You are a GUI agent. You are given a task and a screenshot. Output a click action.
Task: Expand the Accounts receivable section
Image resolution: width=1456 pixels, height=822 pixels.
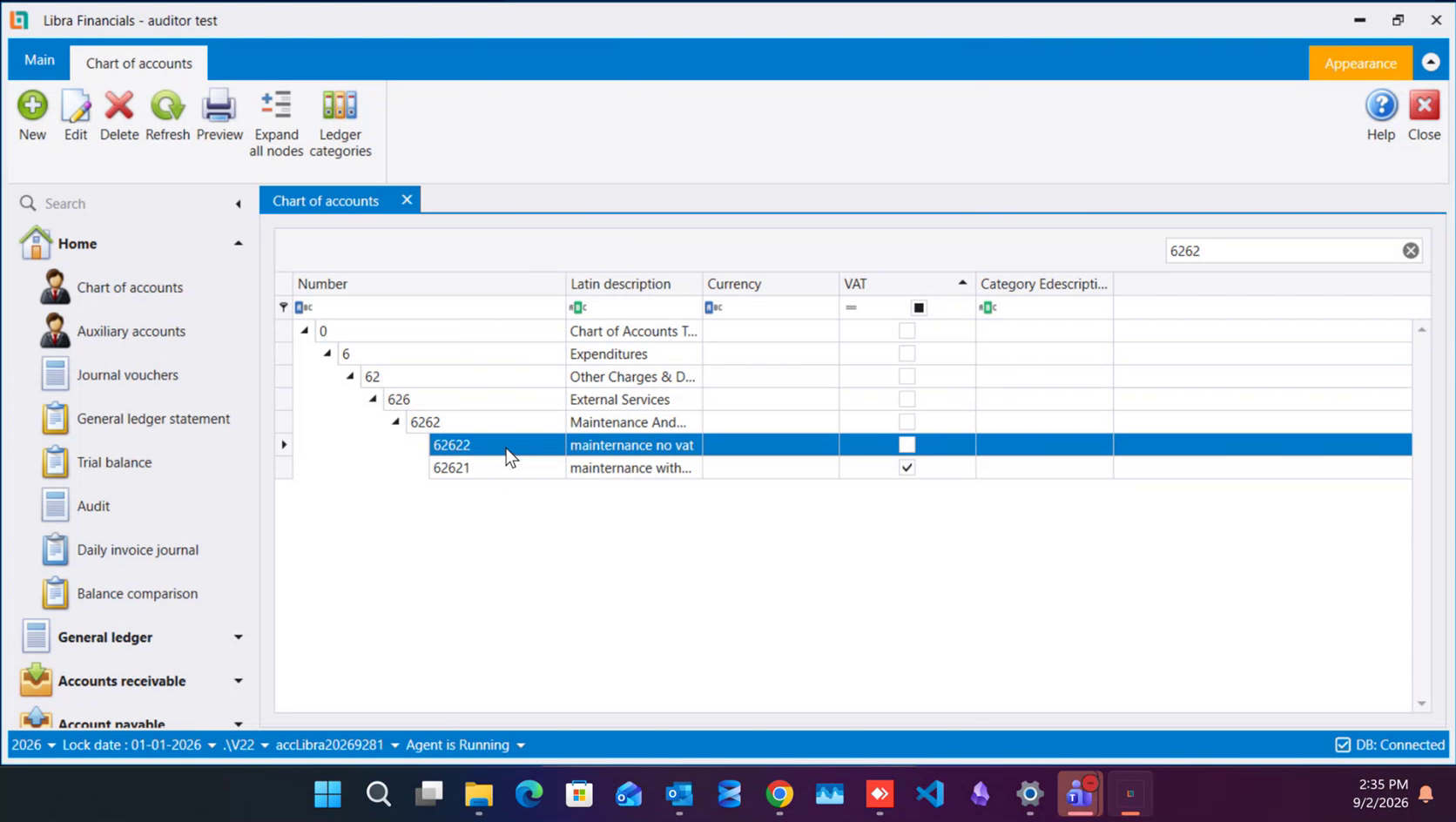point(238,681)
